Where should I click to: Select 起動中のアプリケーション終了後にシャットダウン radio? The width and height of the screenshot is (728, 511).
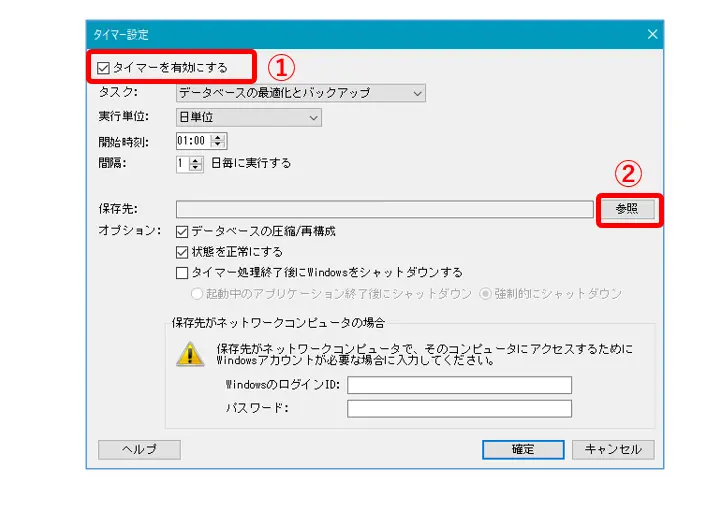(x=197, y=294)
